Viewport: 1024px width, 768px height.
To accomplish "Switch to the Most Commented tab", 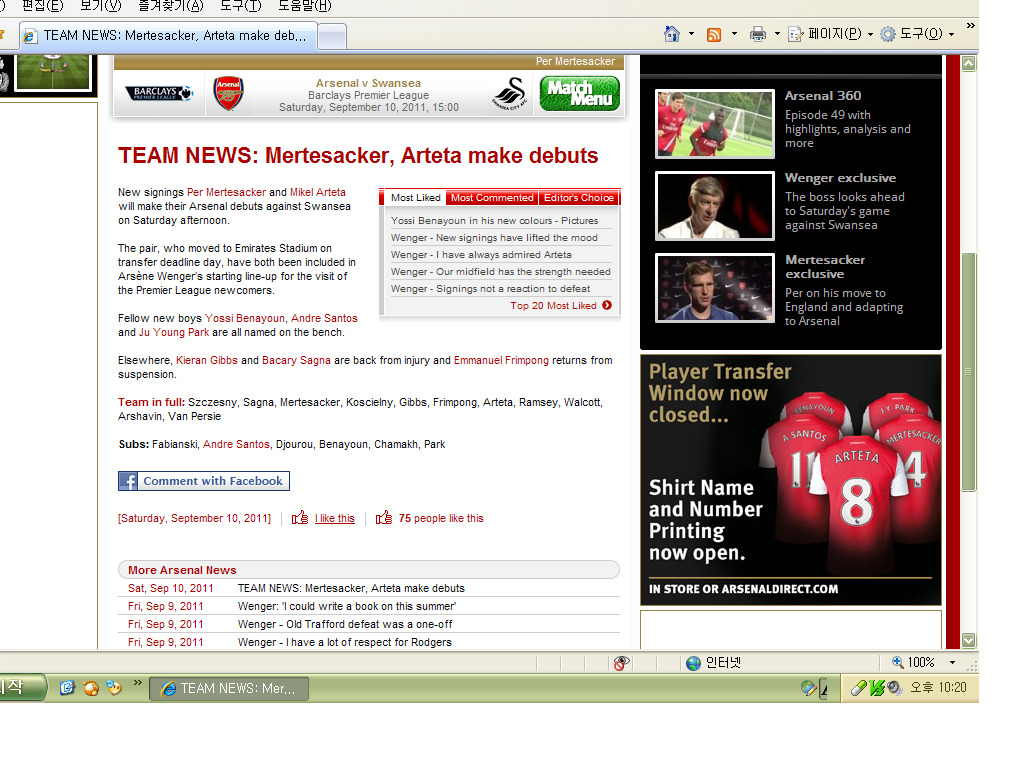I will click(x=492, y=198).
